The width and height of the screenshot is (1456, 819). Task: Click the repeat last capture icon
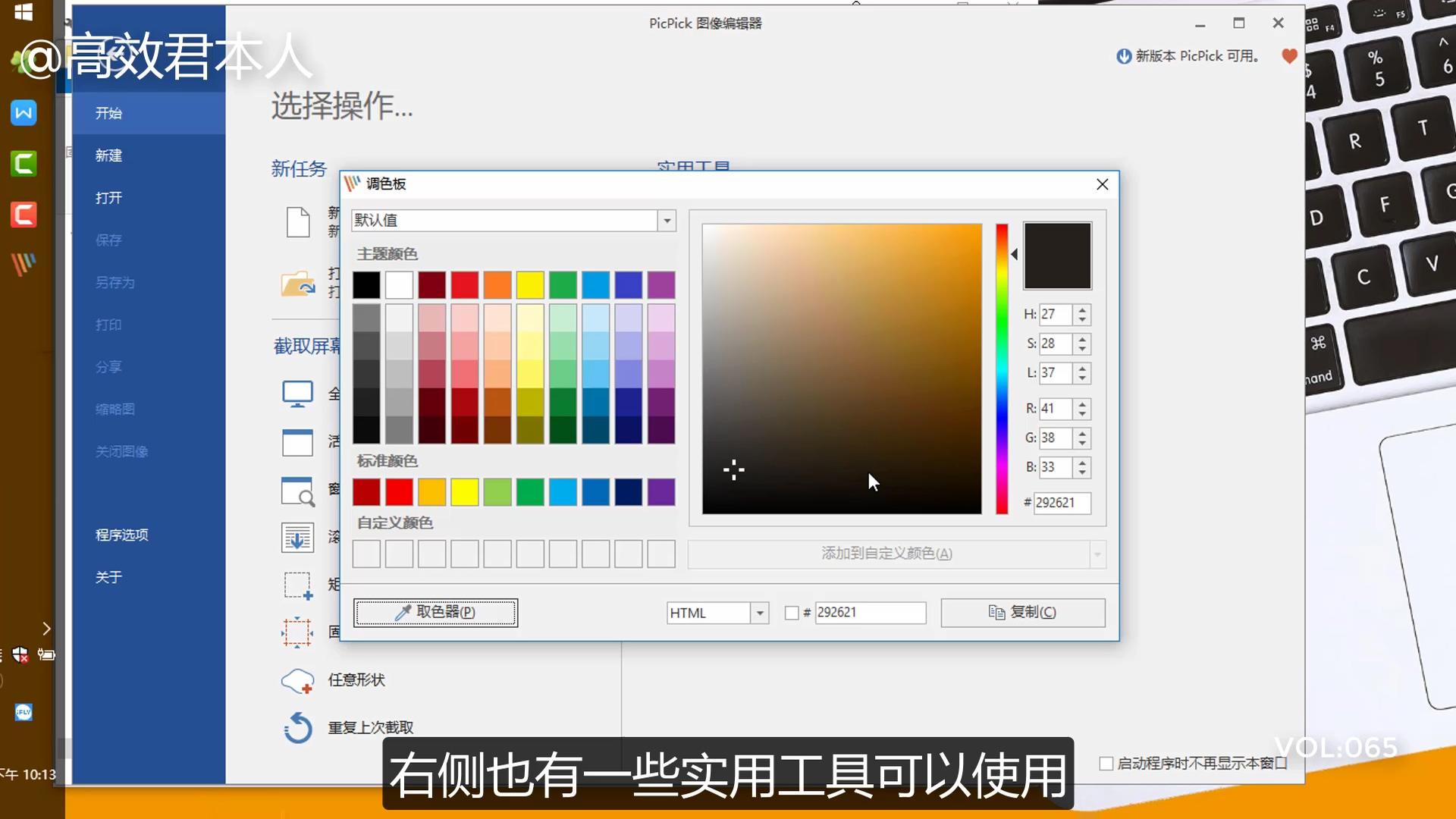tap(297, 727)
